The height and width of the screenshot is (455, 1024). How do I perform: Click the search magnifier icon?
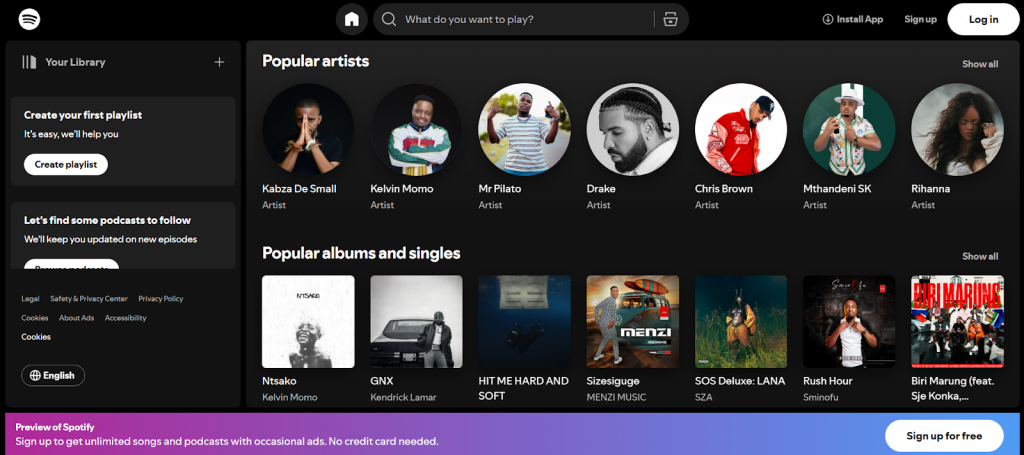pos(389,19)
